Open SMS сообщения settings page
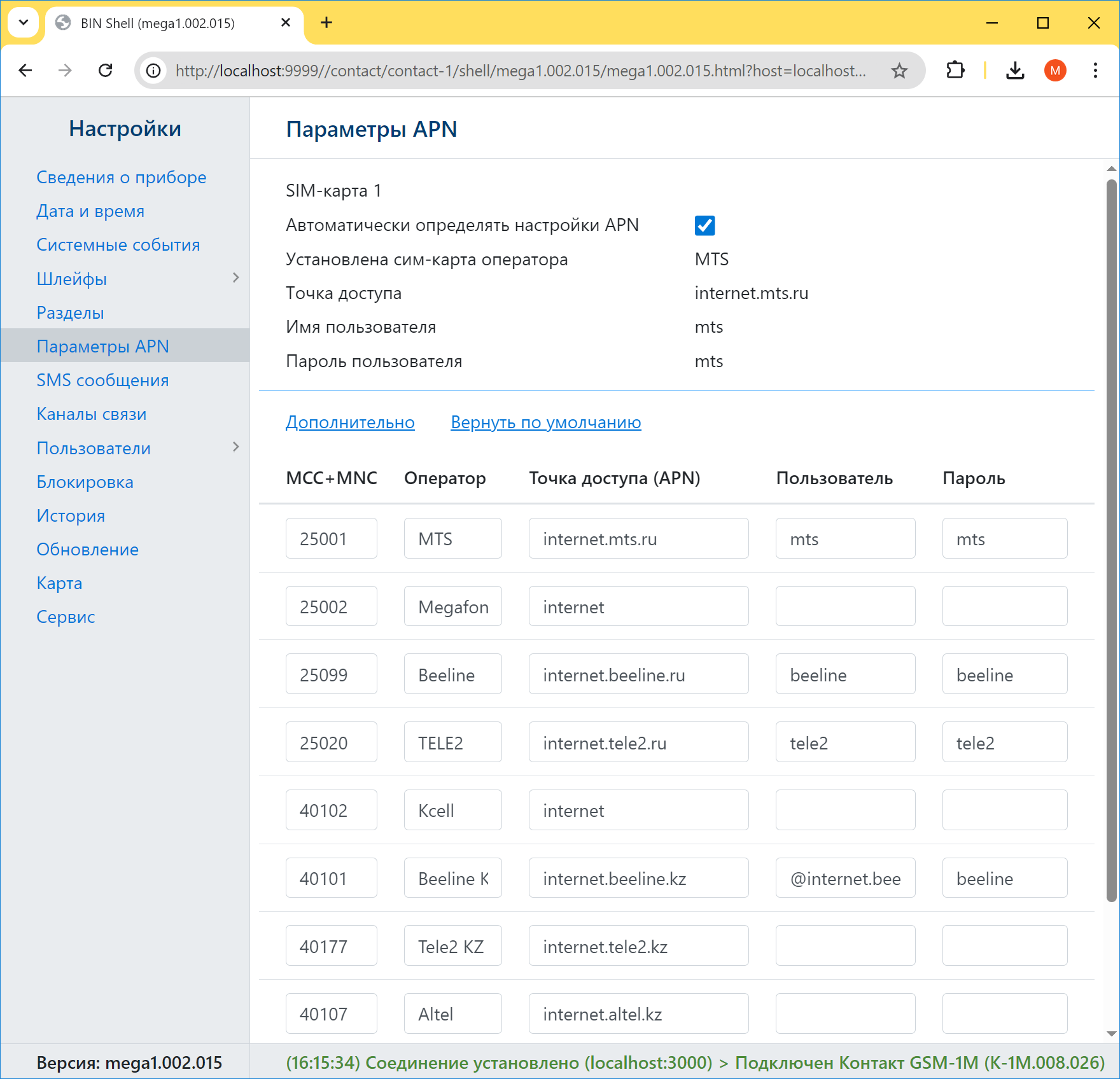The image size is (1120, 1079). (102, 380)
